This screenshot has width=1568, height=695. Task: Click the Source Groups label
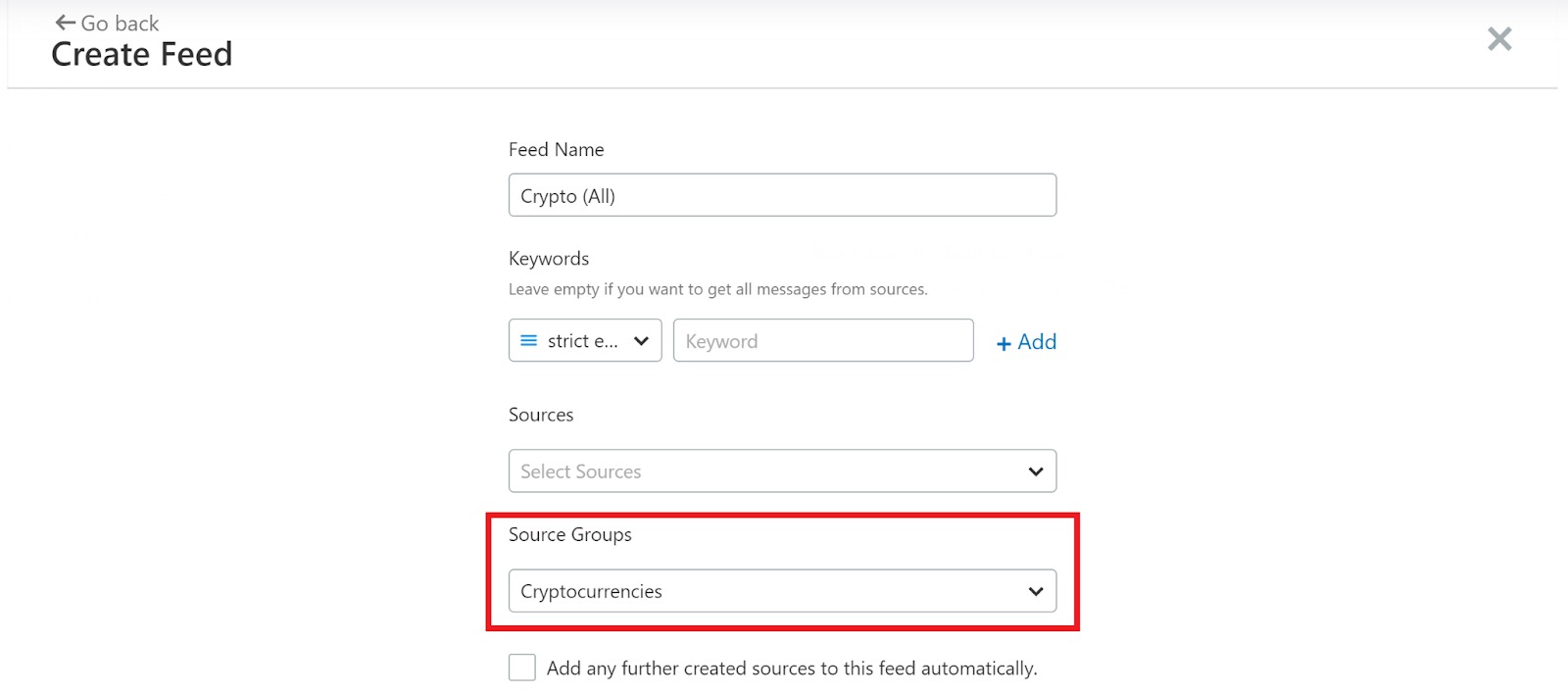click(x=569, y=534)
